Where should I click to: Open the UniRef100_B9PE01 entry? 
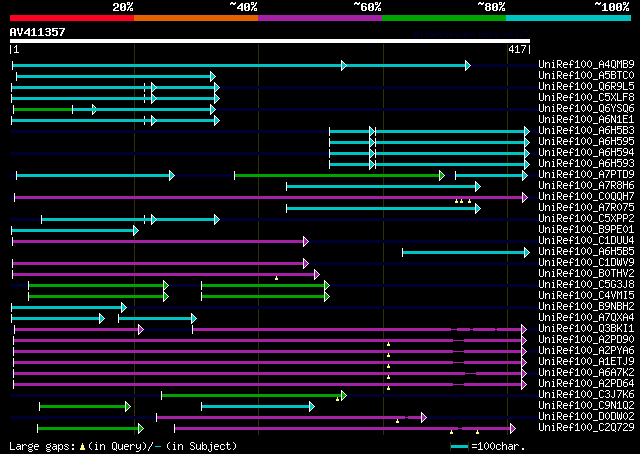tap(586, 229)
